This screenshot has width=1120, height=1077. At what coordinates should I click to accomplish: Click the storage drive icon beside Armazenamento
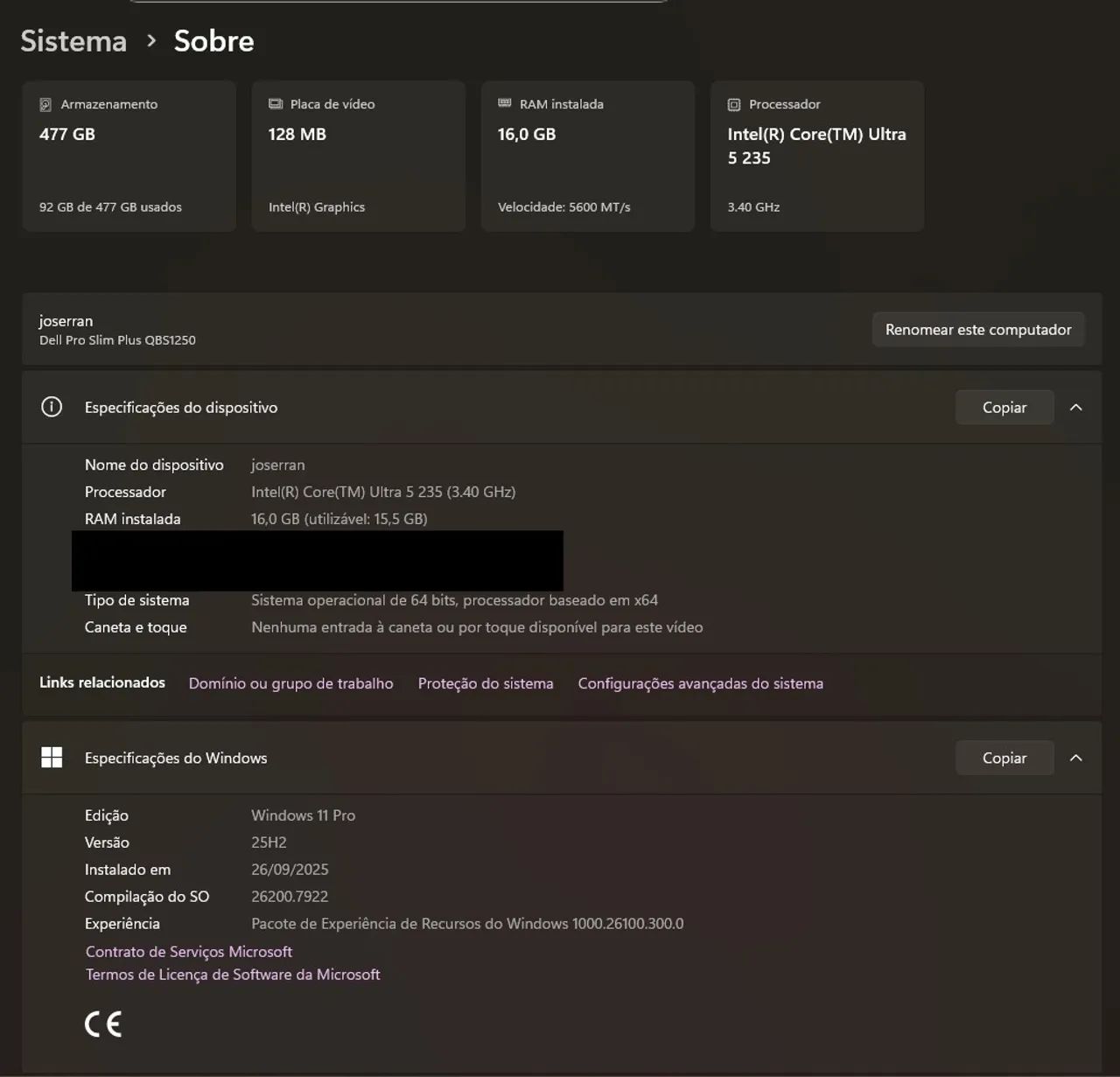point(45,105)
